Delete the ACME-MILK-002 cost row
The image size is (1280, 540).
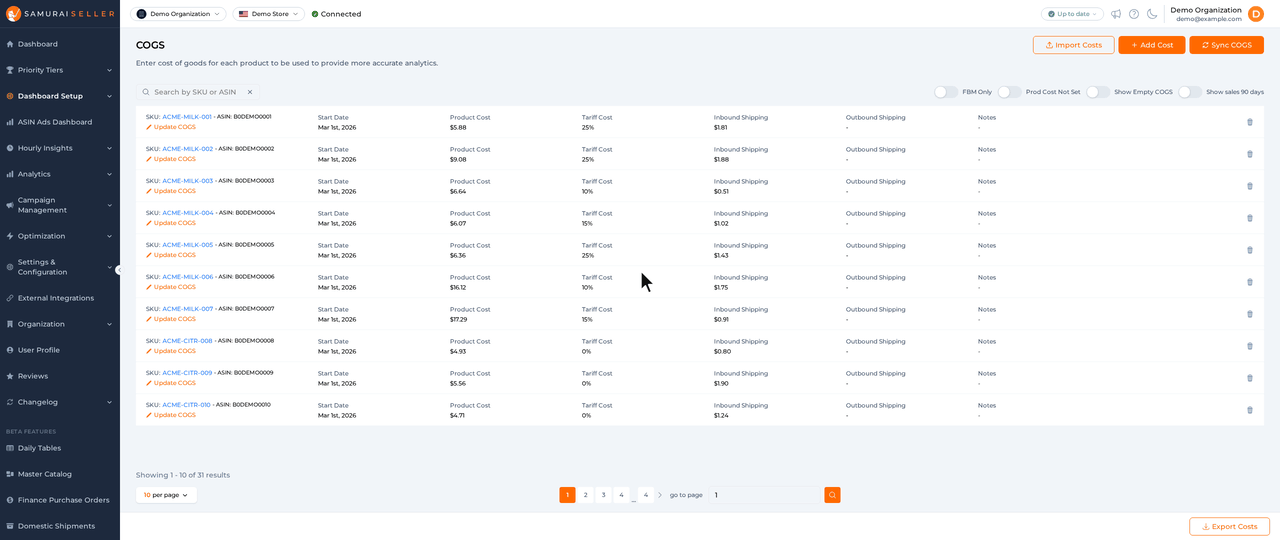point(1249,154)
